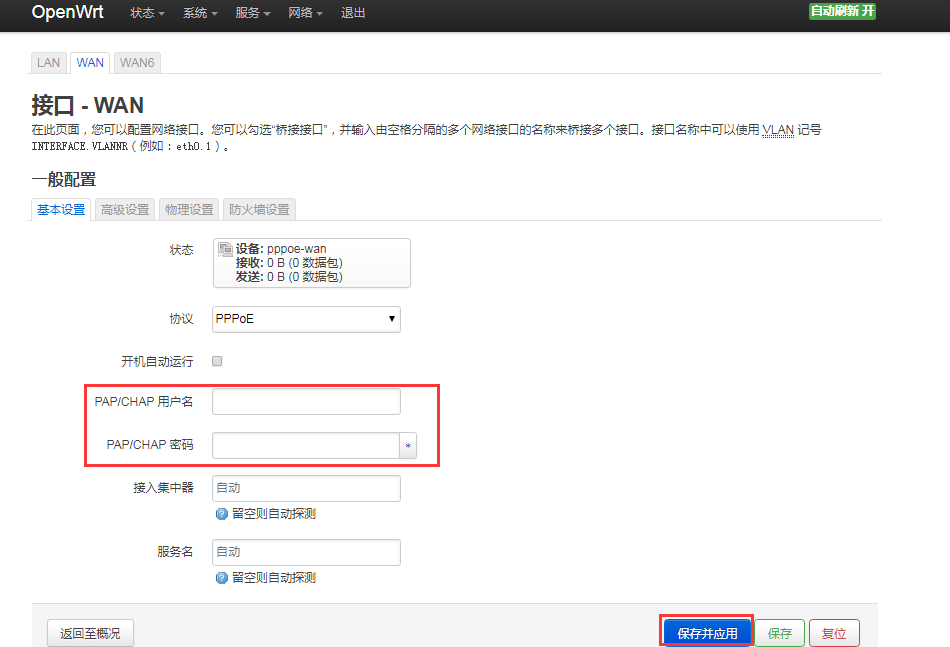Toggle the 自动刷新 开 indicator

[x=842, y=12]
